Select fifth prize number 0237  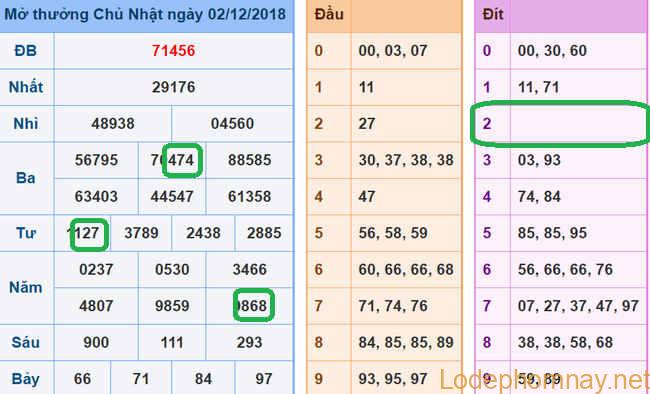point(96,270)
